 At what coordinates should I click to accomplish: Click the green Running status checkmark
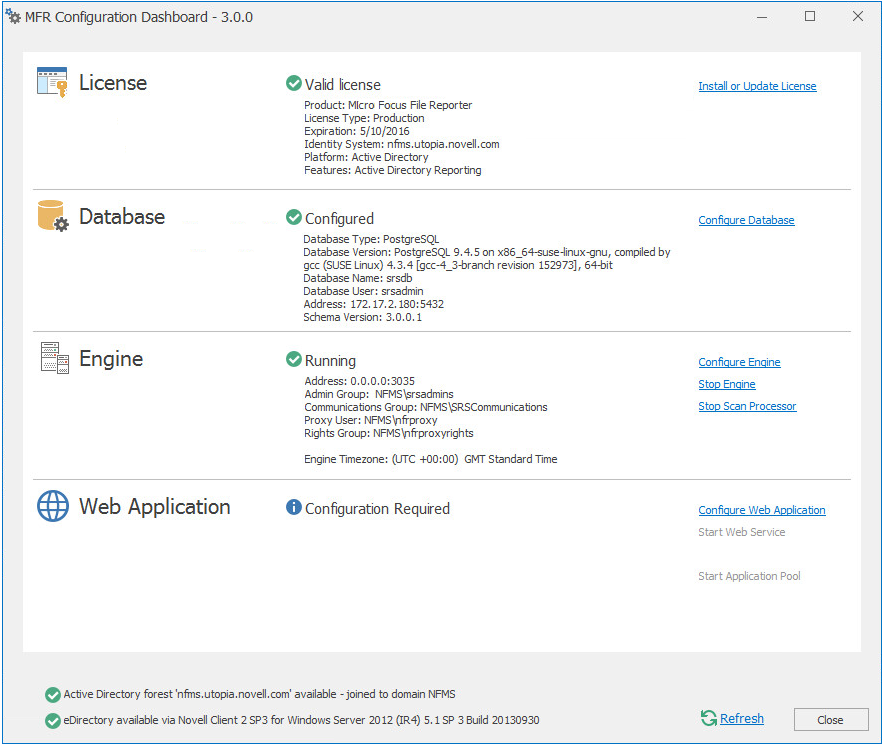click(x=294, y=359)
